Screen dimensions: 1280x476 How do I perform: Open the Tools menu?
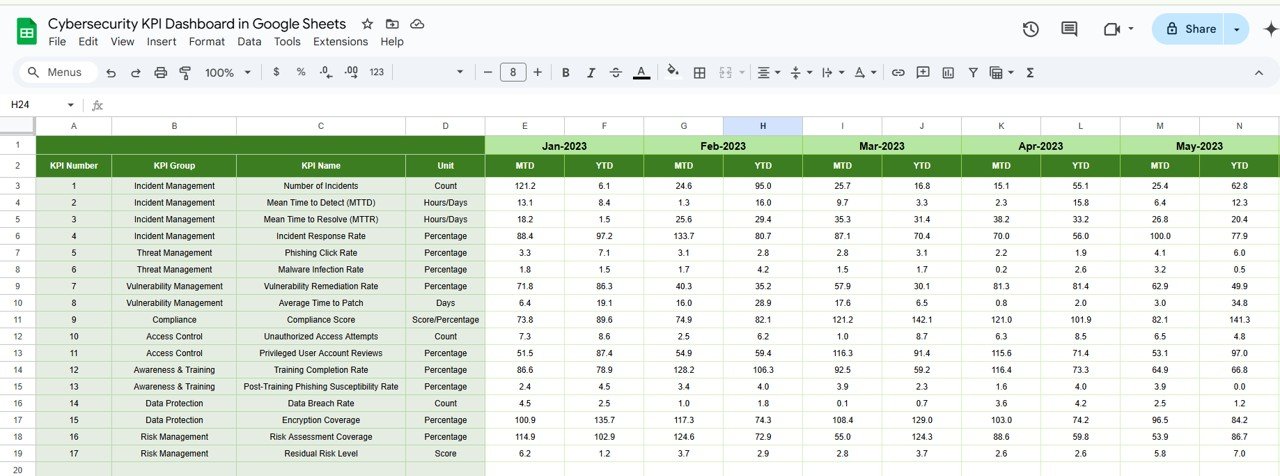pyautogui.click(x=287, y=42)
